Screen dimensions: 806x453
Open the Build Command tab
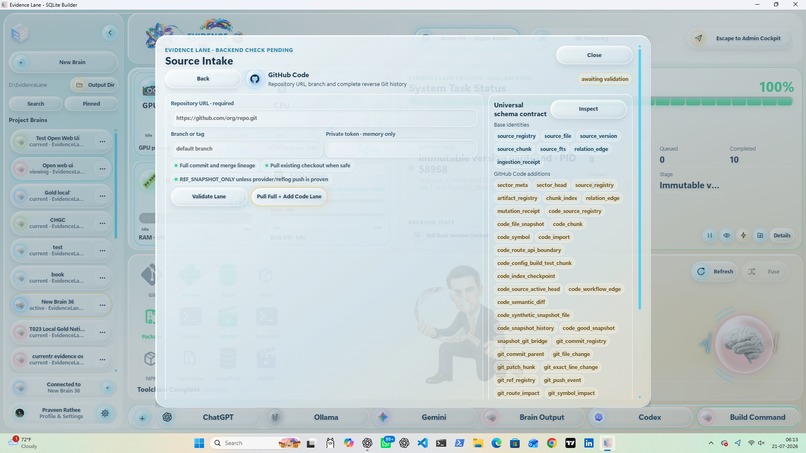tap(748, 418)
